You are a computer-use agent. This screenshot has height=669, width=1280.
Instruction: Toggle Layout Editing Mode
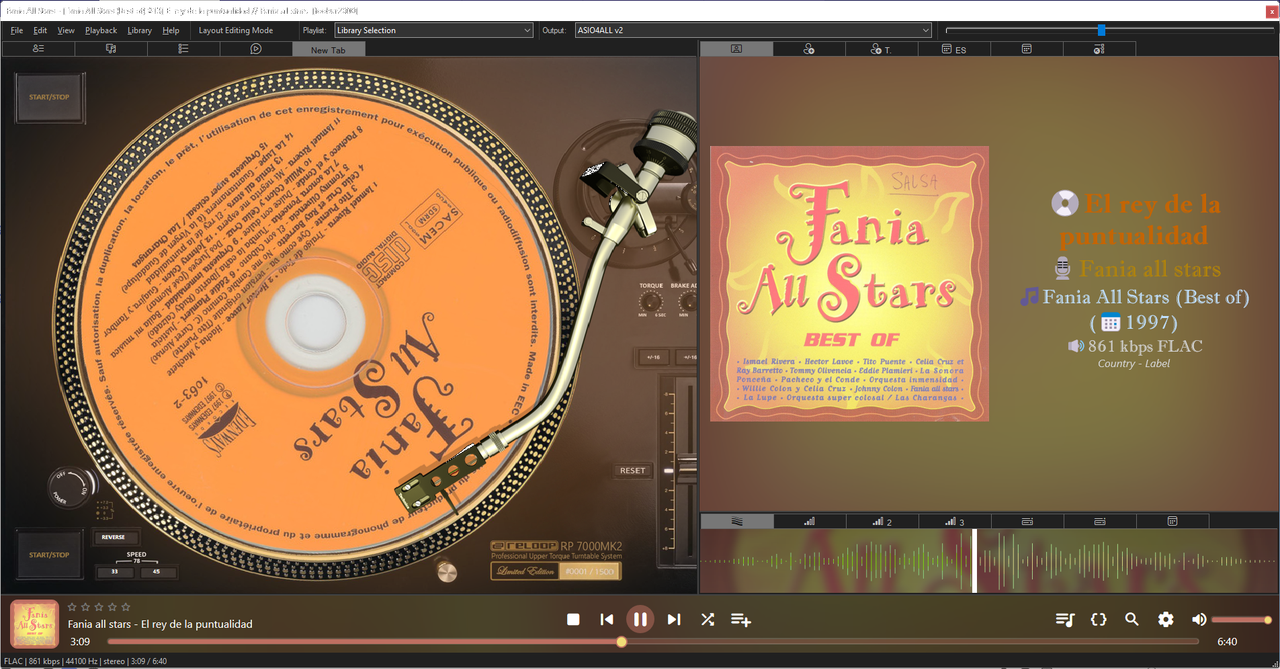pos(236,30)
